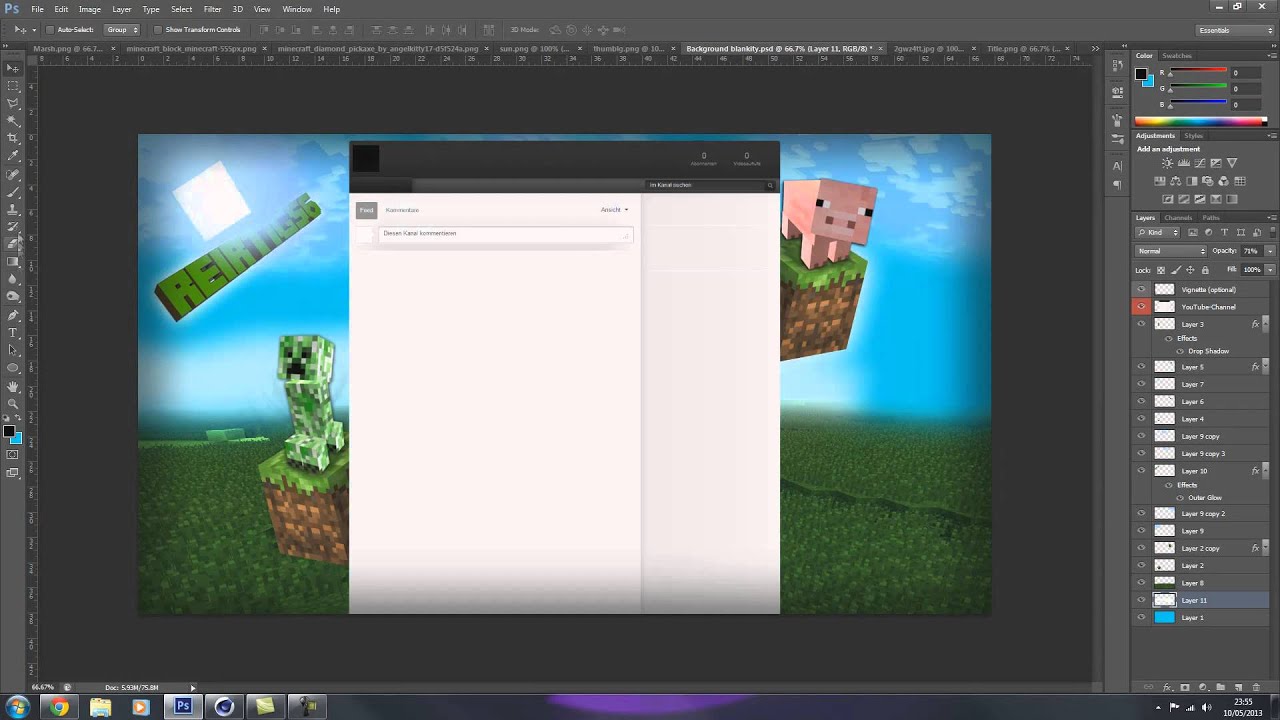
Task: Switch to the Channels tab
Action: (1178, 217)
